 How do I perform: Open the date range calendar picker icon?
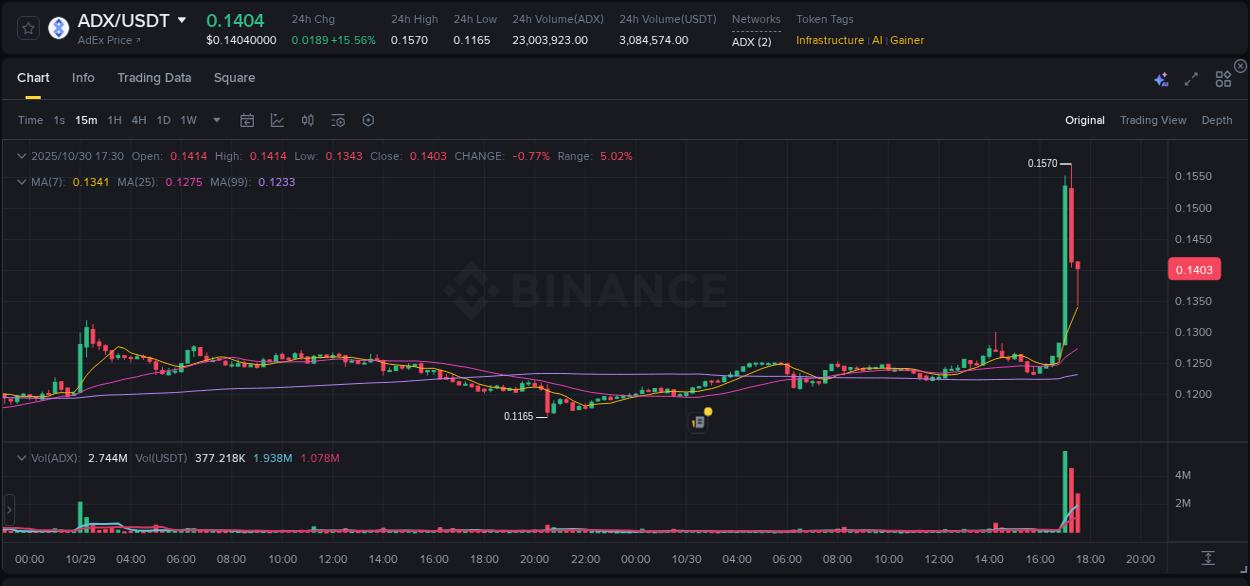click(x=247, y=120)
